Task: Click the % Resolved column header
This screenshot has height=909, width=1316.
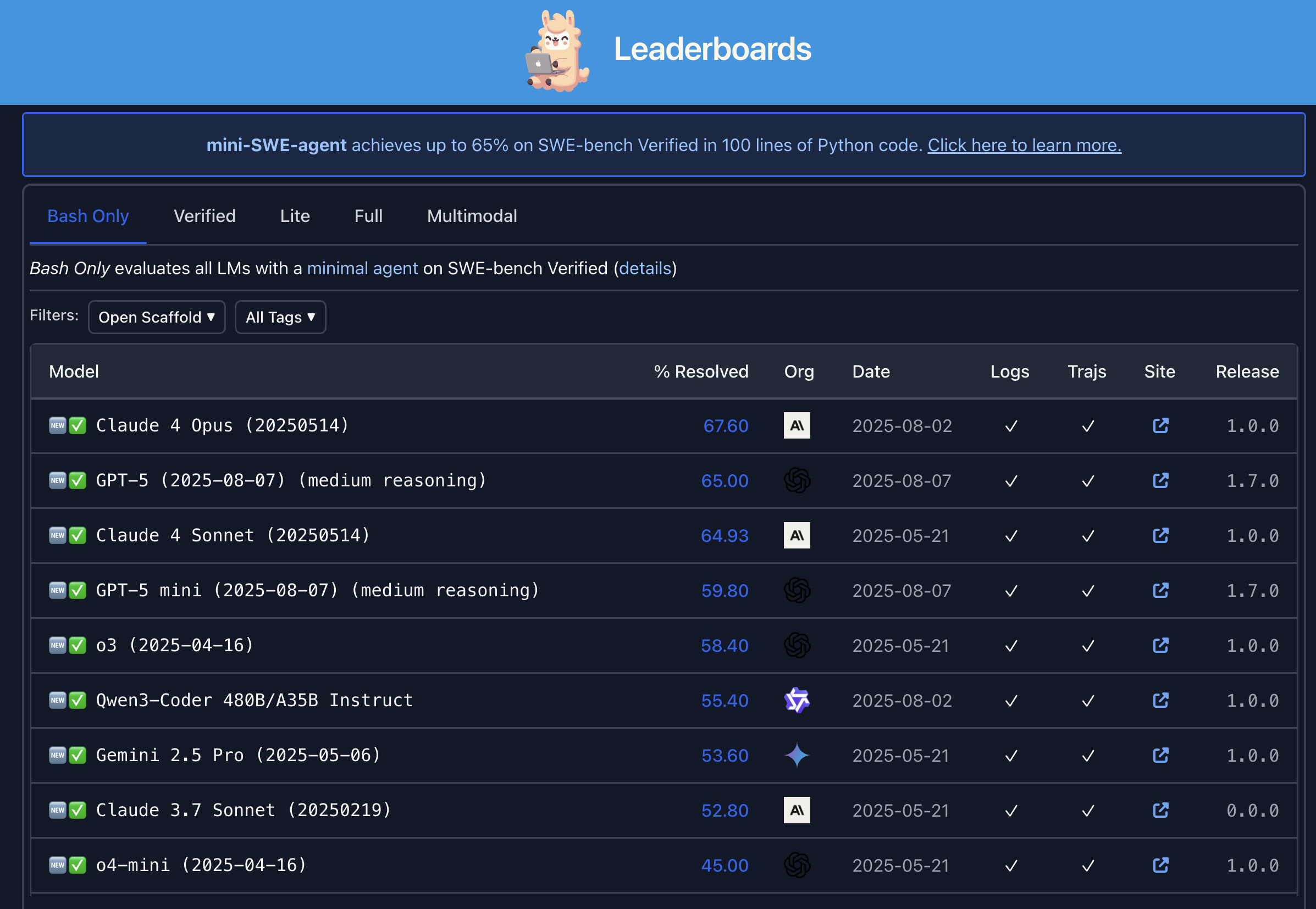Action: pos(701,372)
